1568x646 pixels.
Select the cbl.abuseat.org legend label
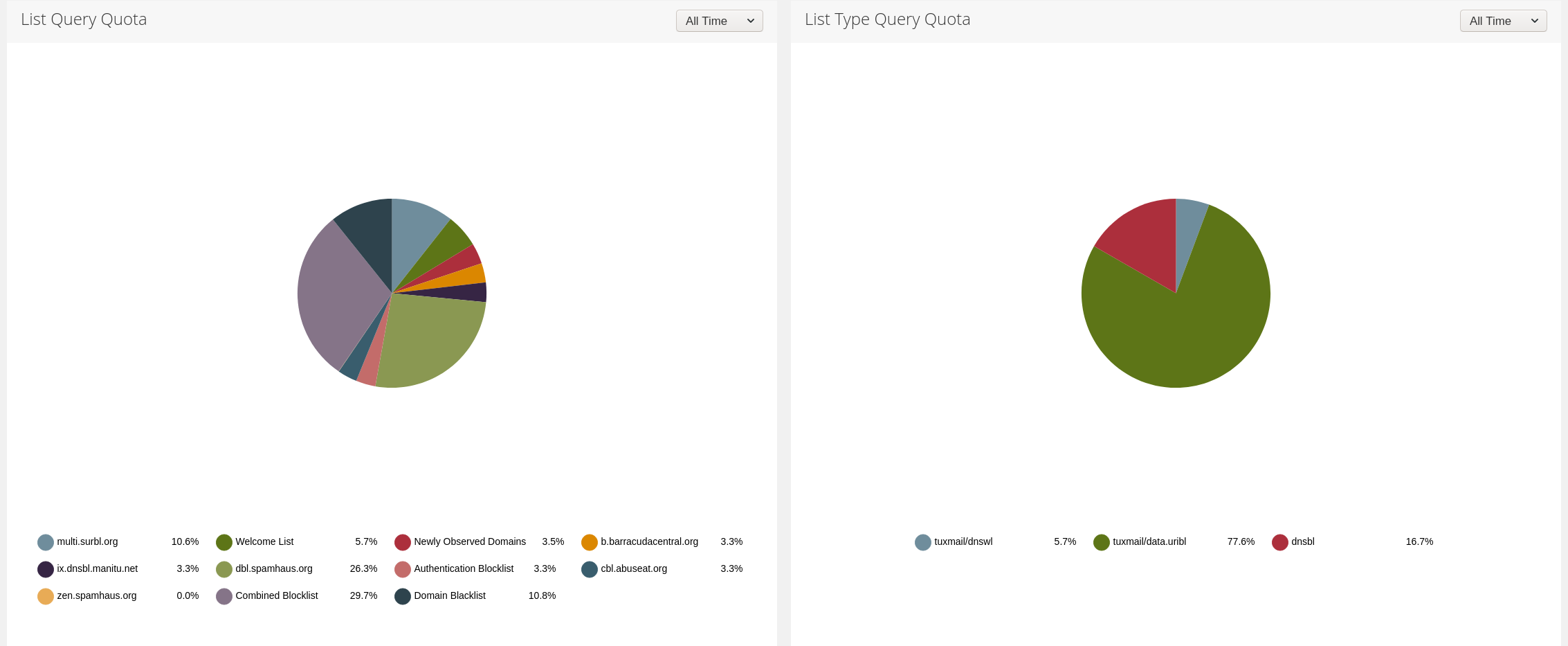coord(633,568)
